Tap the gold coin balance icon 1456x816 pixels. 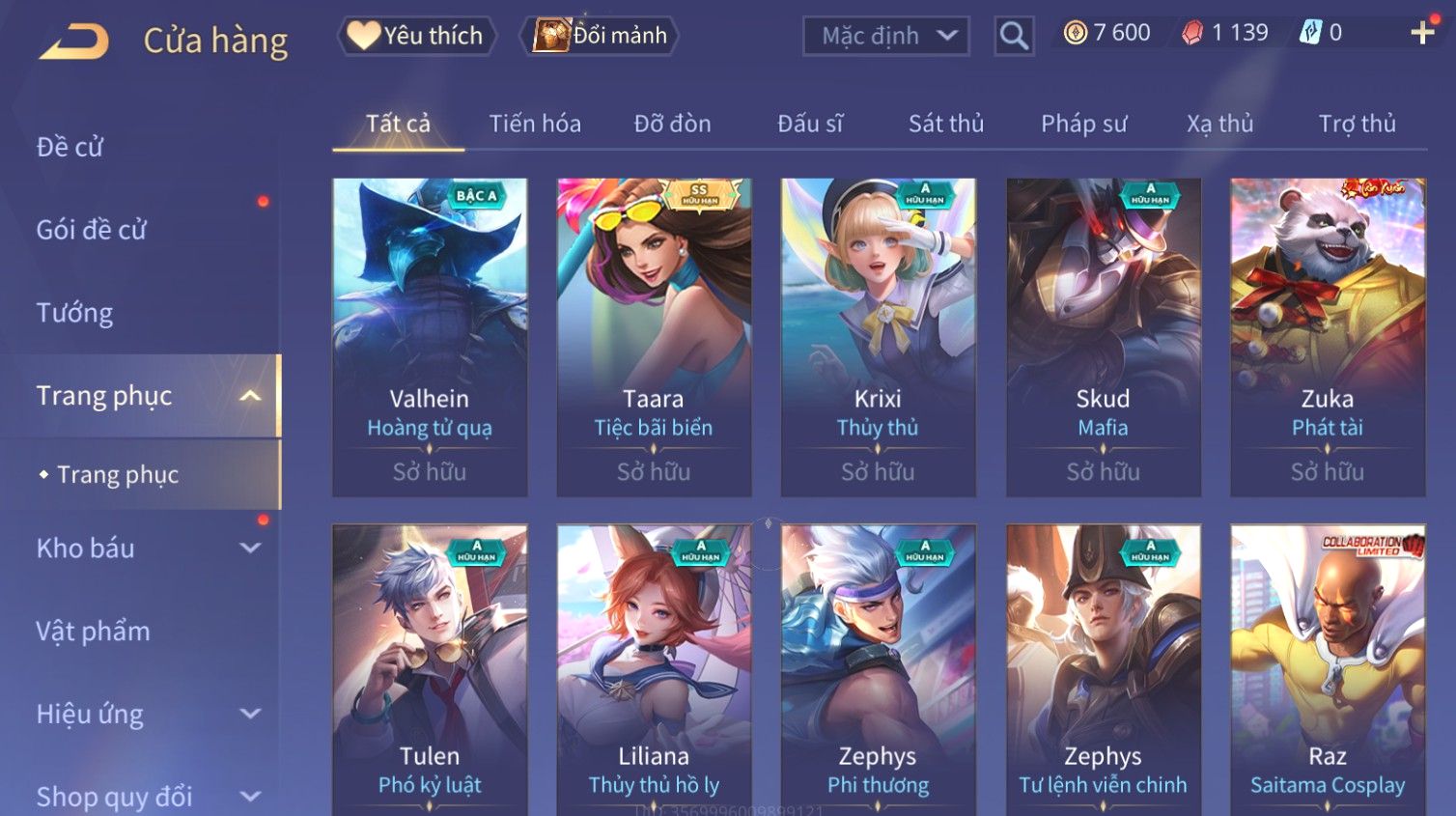[1075, 33]
